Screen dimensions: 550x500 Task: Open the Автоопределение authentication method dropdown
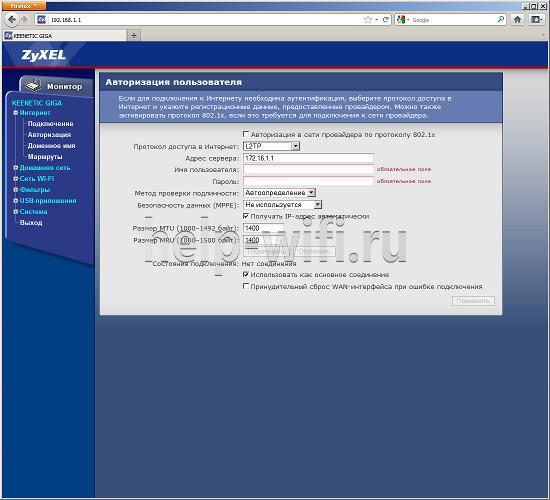pyautogui.click(x=279, y=192)
